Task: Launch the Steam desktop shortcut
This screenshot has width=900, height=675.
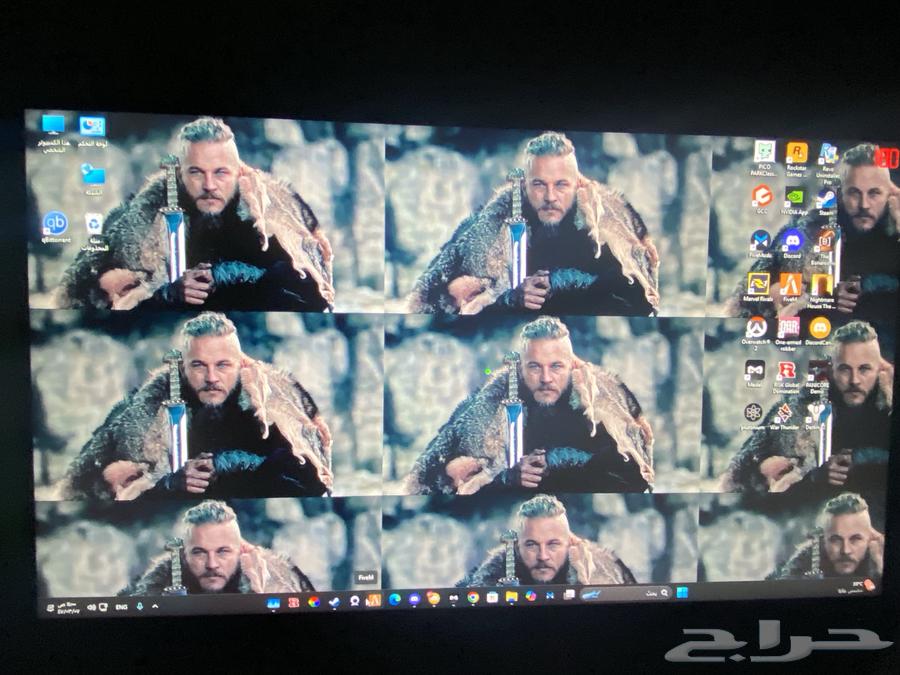Action: 826,198
